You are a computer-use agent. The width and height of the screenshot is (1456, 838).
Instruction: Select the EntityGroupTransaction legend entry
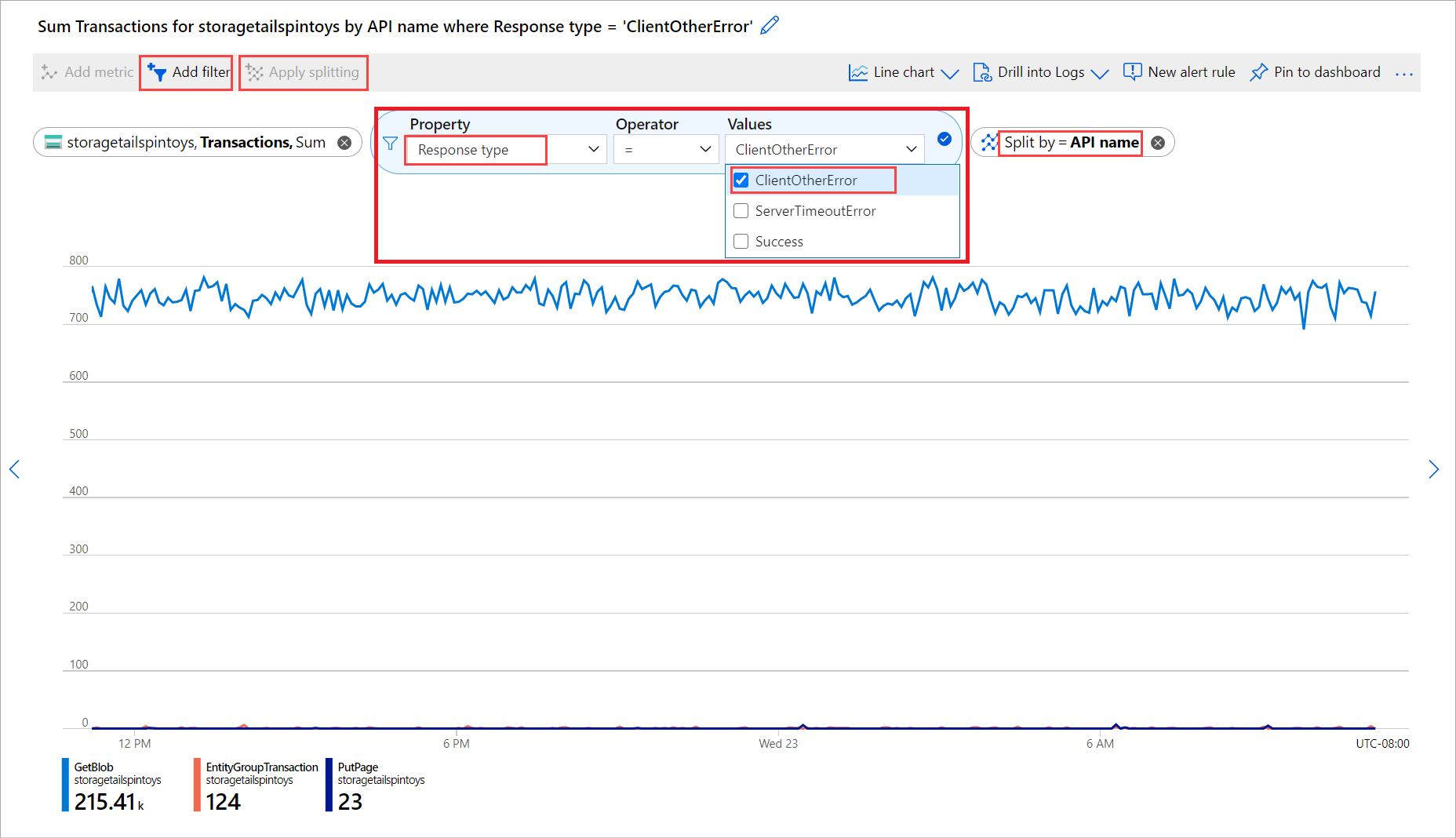tap(261, 767)
